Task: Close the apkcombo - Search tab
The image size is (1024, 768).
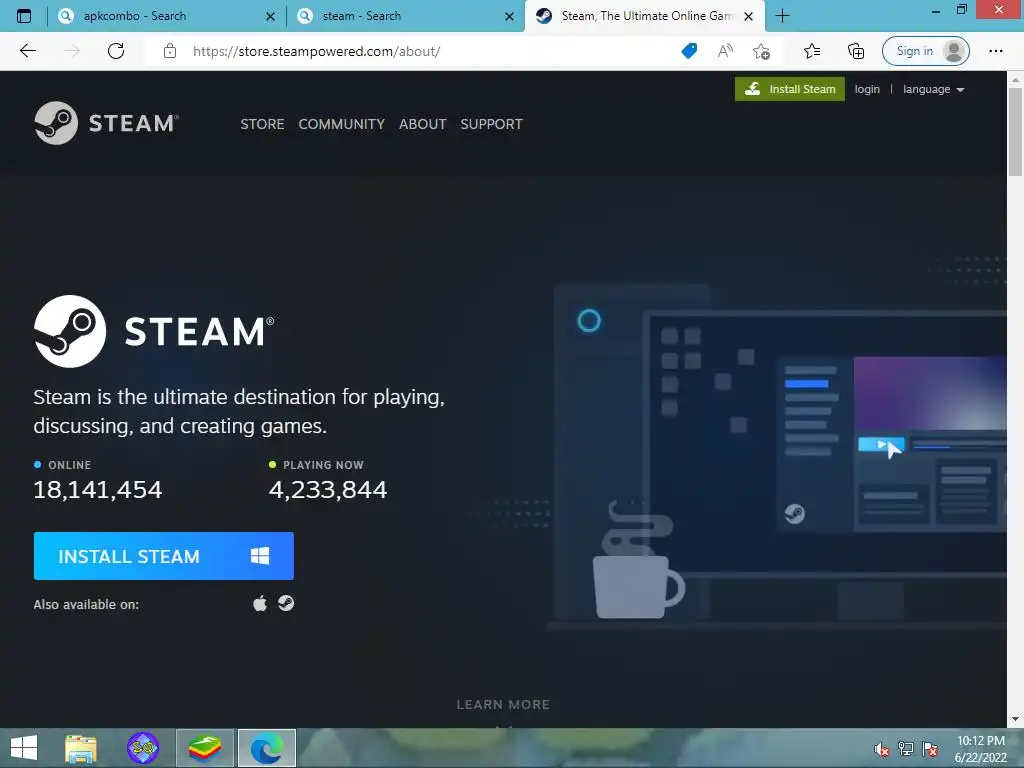Action: pyautogui.click(x=270, y=16)
